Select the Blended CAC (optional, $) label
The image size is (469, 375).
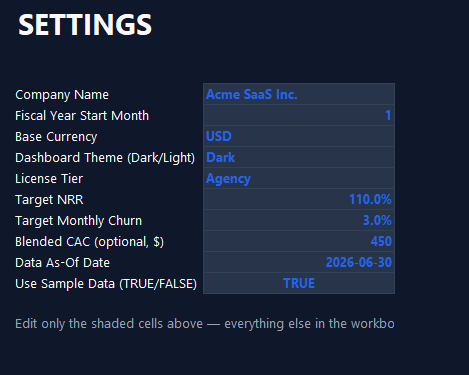point(90,242)
